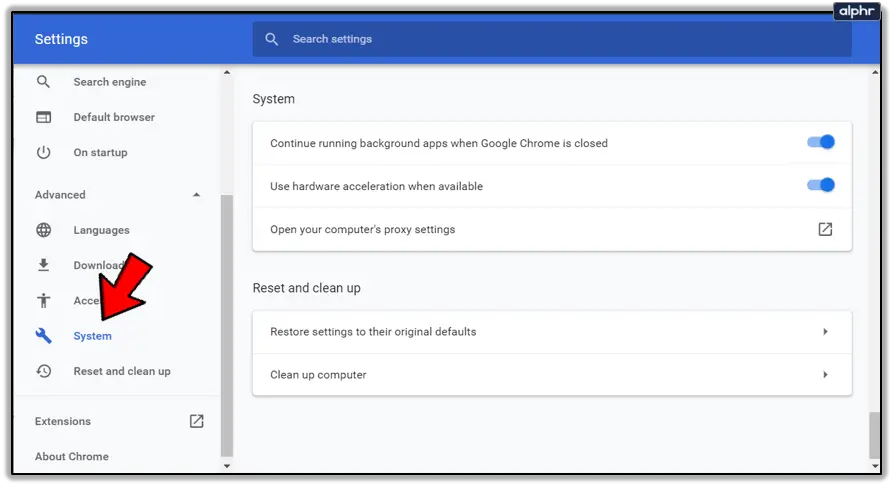This screenshot has height=486, width=893.
Task: Collapse the Advanced section arrow
Action: click(x=196, y=195)
